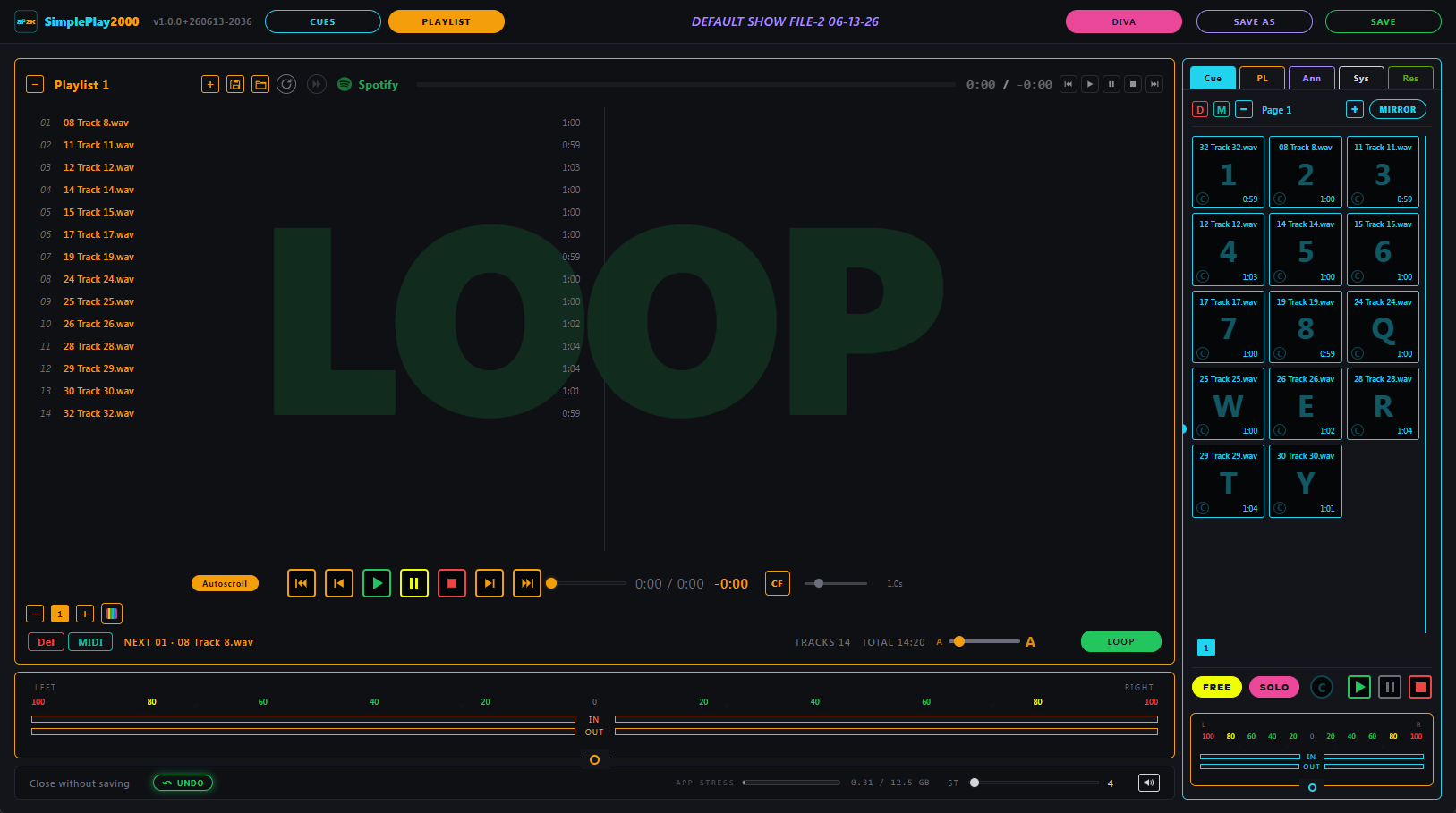Collapse Playlist 1 with the minus box
Viewport: 1456px width, 813px height.
click(x=35, y=84)
